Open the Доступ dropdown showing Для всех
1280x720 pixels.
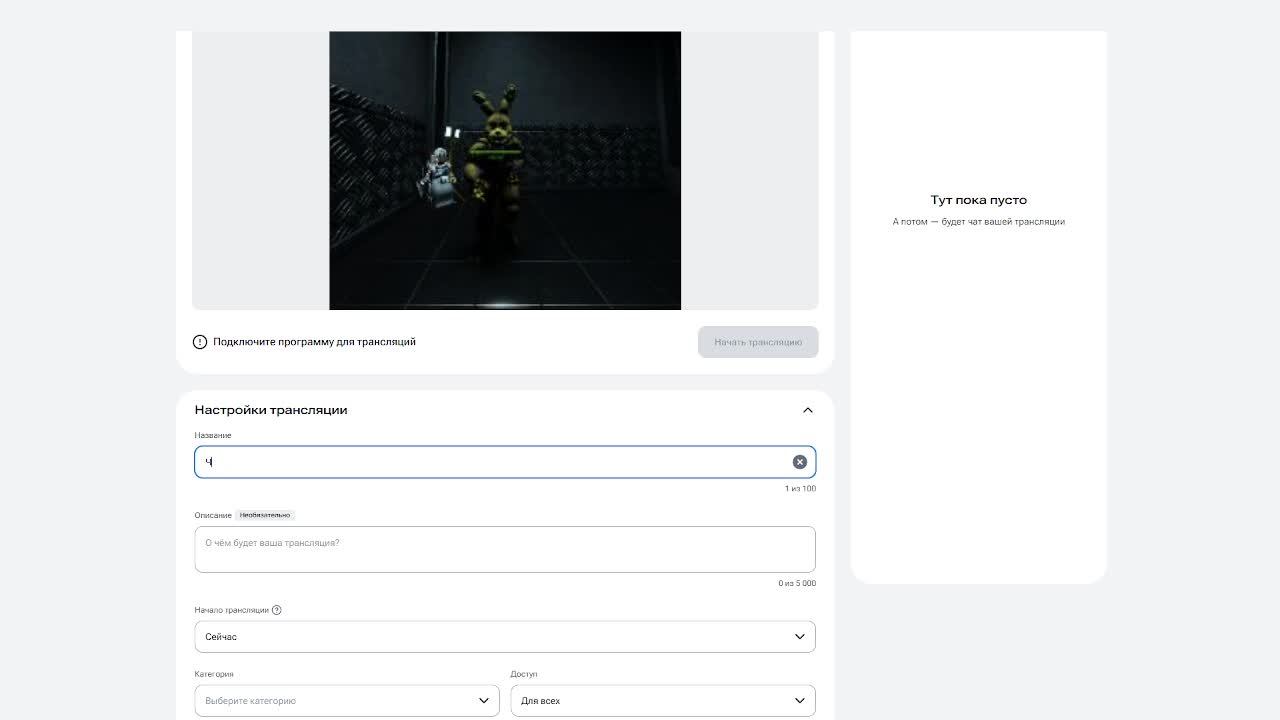click(x=663, y=701)
